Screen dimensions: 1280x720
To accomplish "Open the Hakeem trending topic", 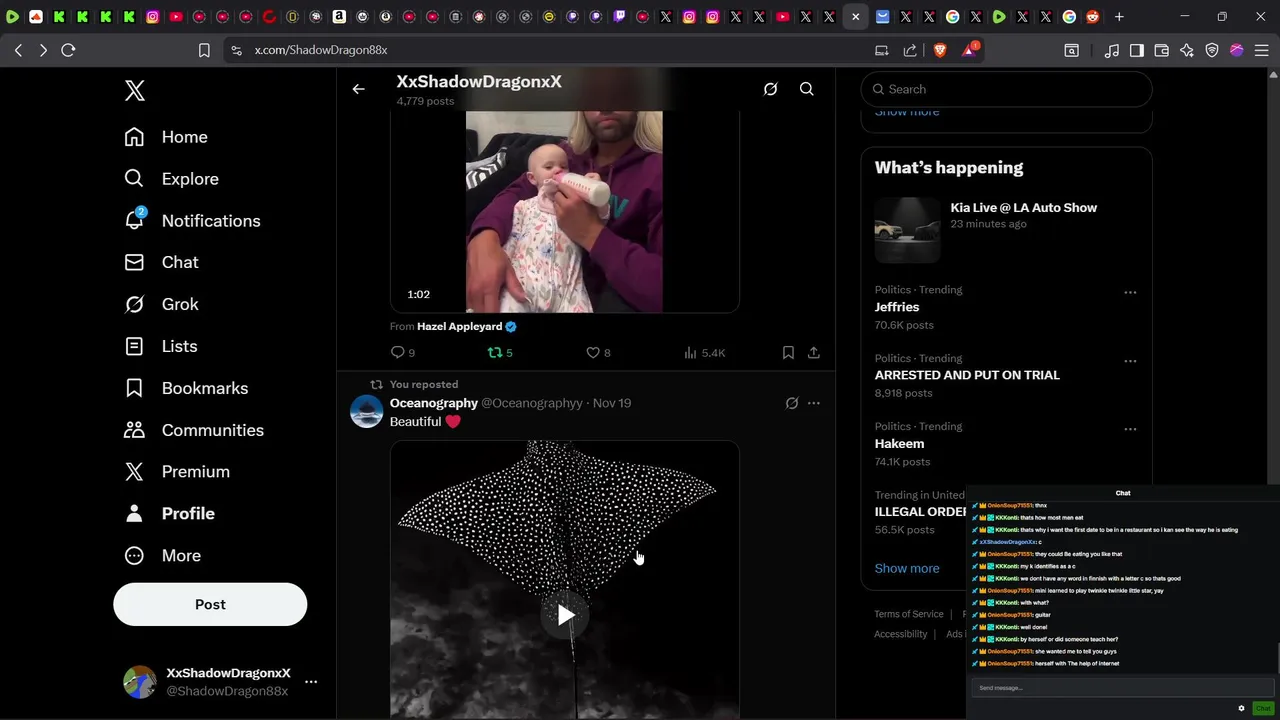I will pyautogui.click(x=899, y=443).
